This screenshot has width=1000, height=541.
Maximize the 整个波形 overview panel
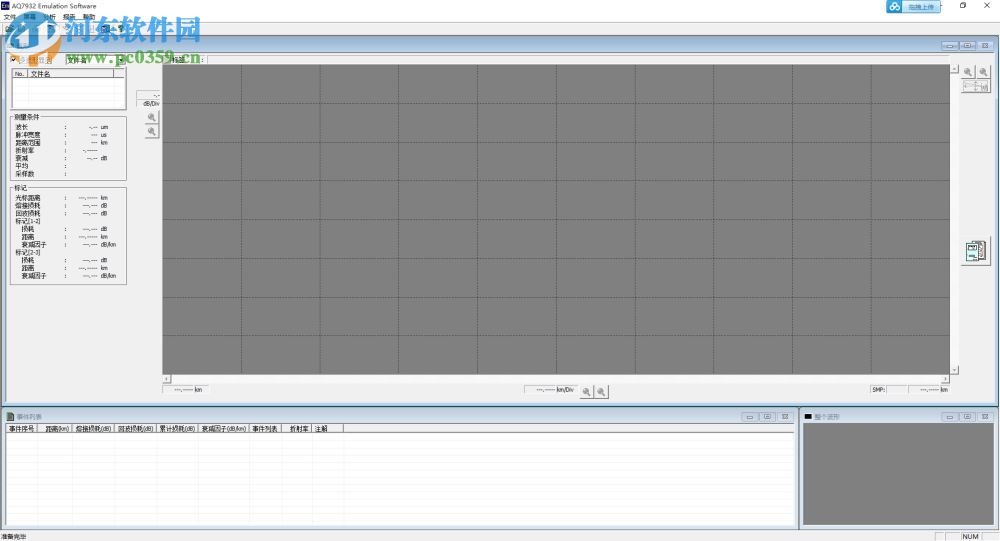(967, 417)
